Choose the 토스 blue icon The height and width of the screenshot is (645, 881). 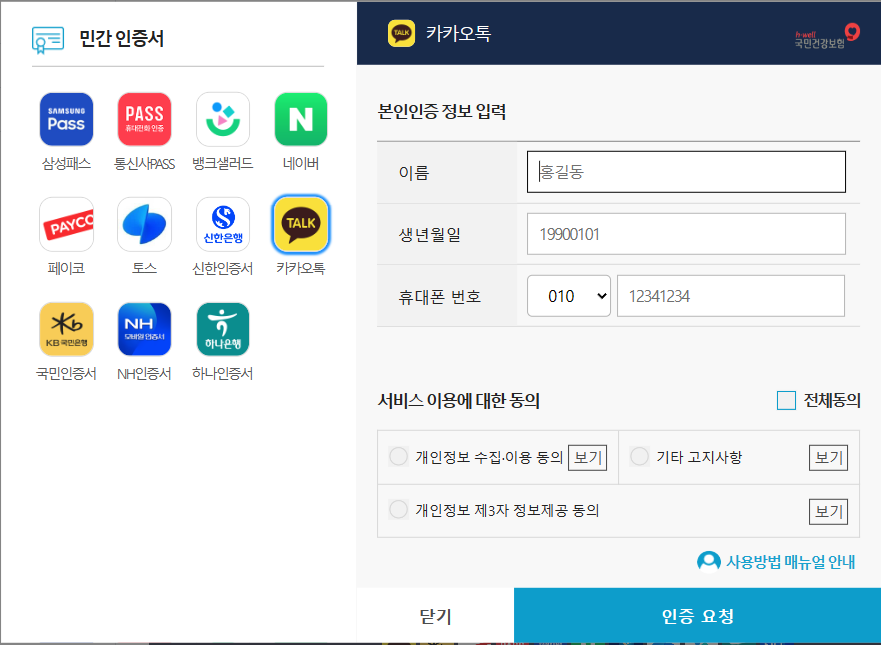tap(144, 224)
